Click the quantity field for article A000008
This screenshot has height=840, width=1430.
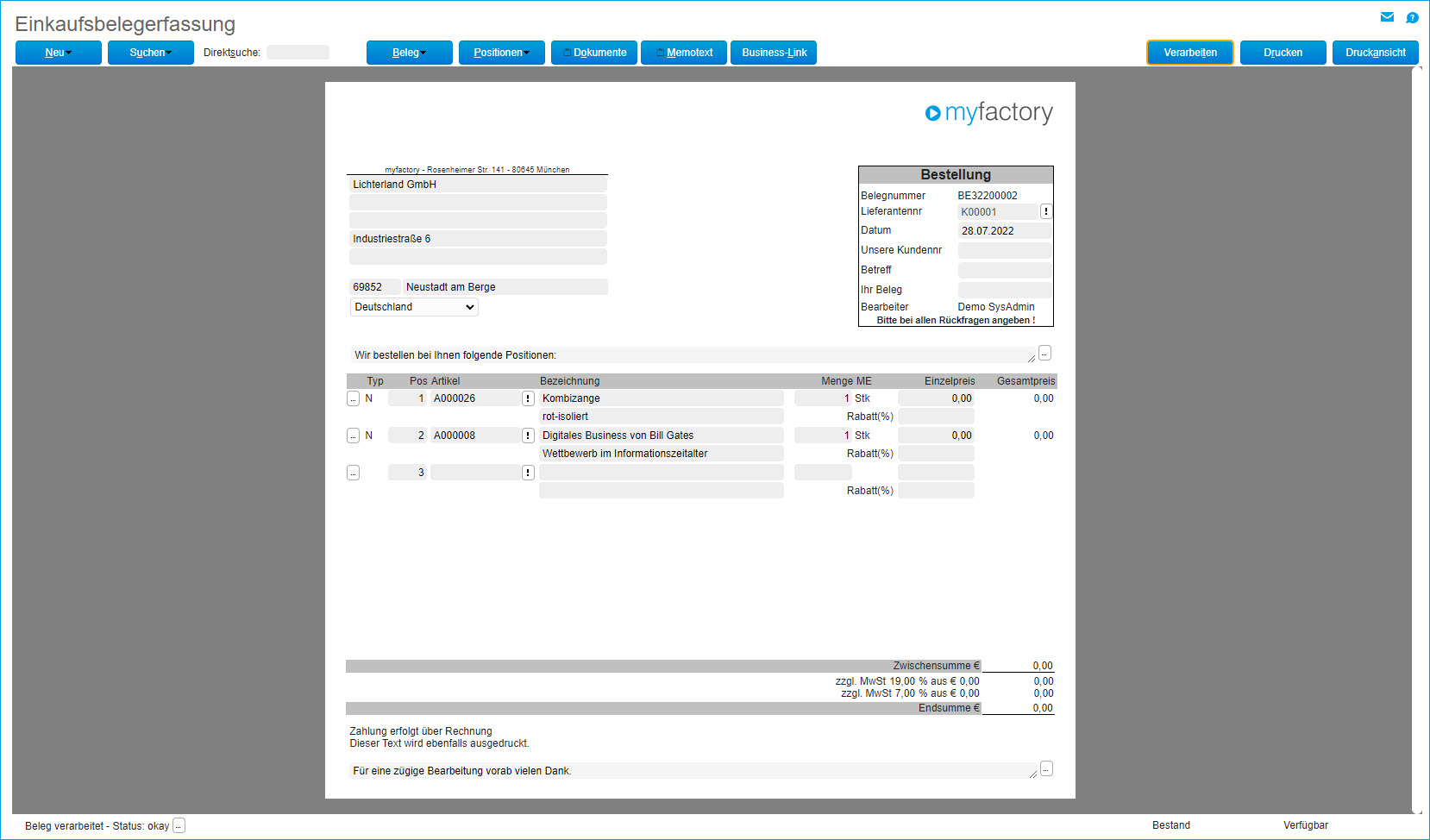(823, 436)
